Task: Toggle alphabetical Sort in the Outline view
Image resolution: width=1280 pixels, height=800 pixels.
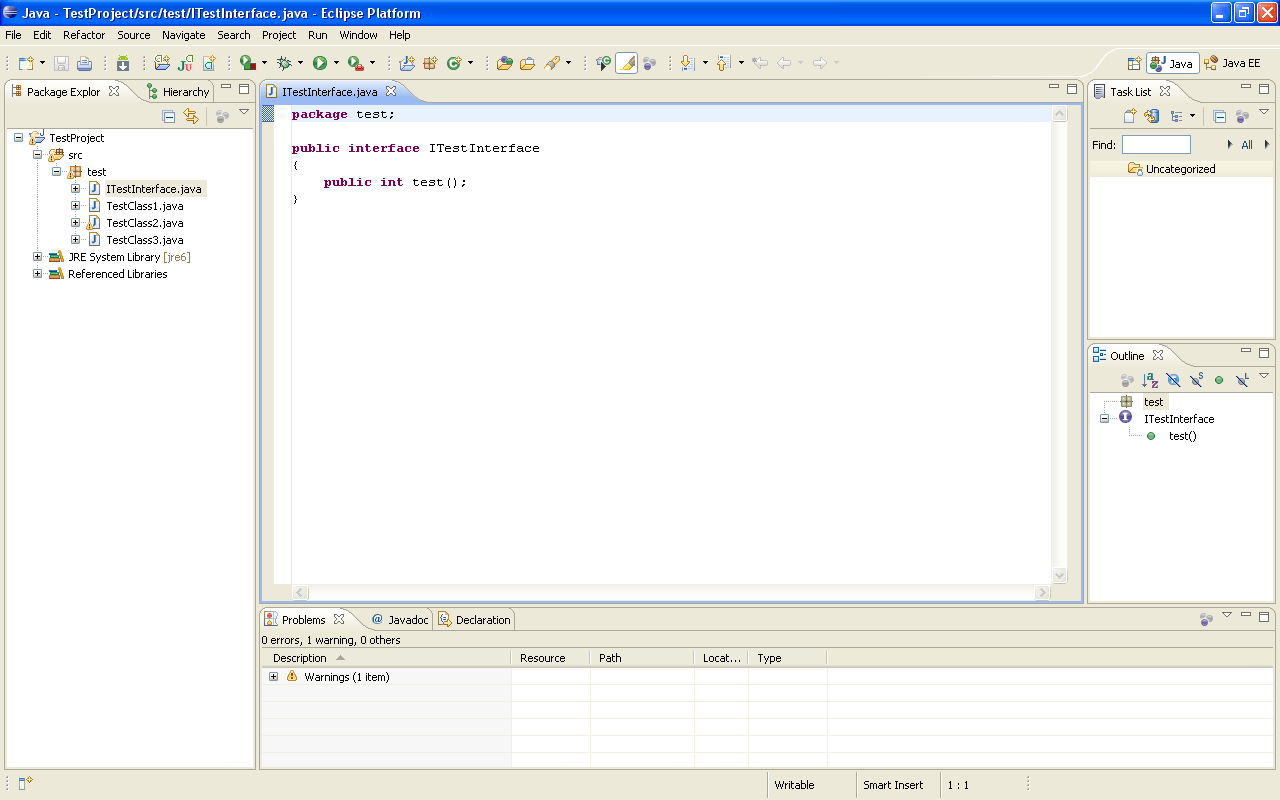Action: click(x=1150, y=380)
